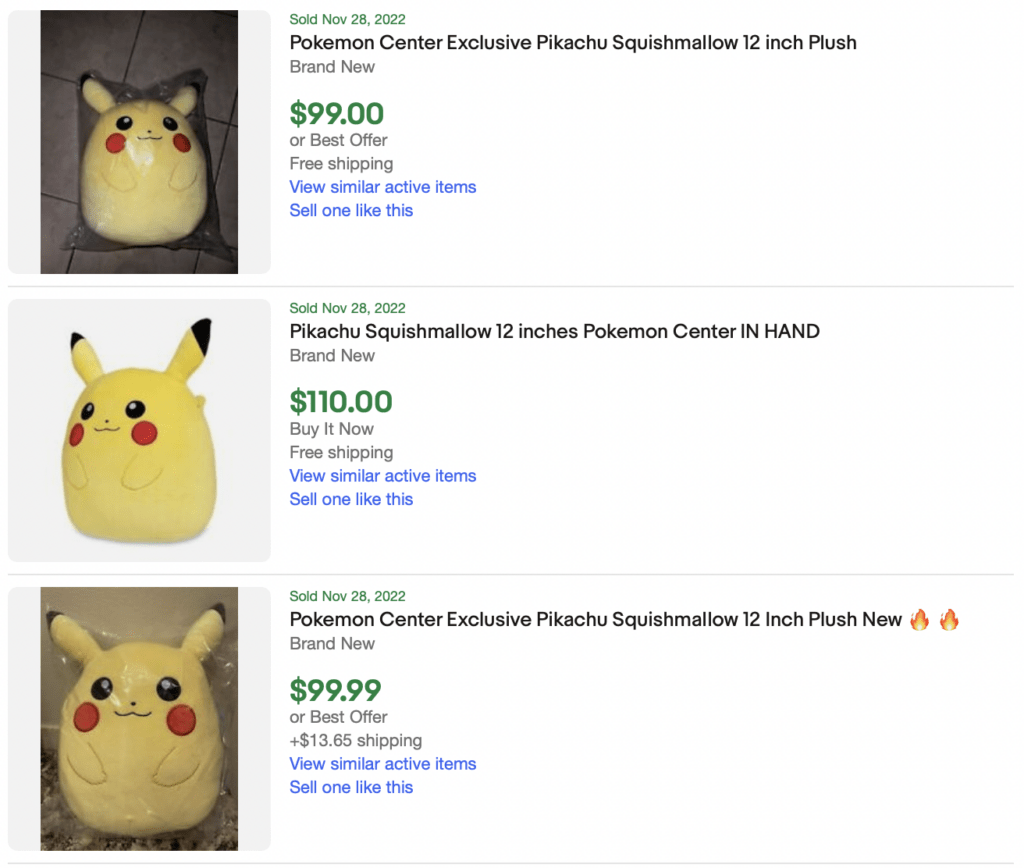Open the thumbnail of the unwrapped Pikachu Squishmallow
The height and width of the screenshot is (868, 1024).
(x=138, y=429)
